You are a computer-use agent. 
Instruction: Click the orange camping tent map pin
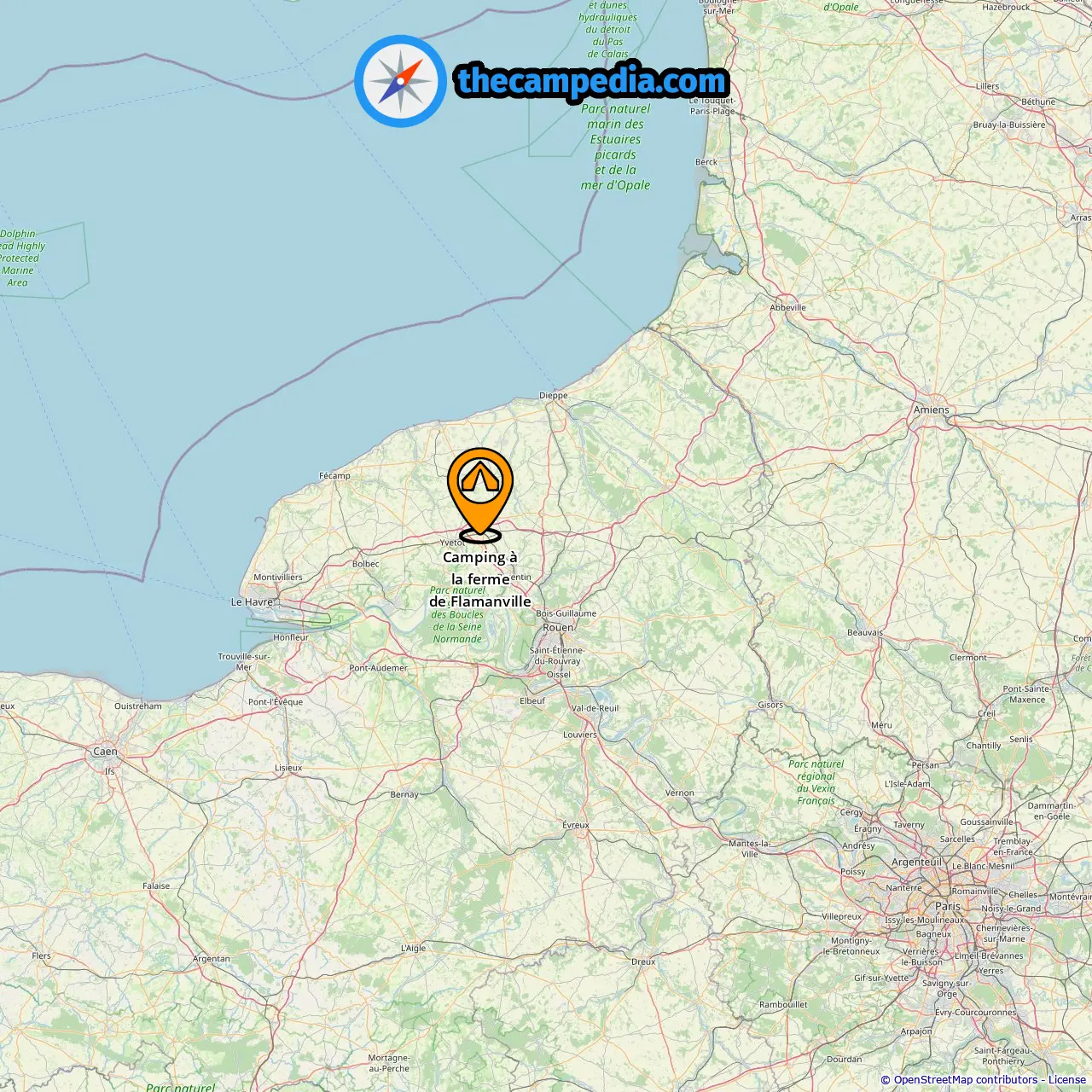[x=480, y=494]
